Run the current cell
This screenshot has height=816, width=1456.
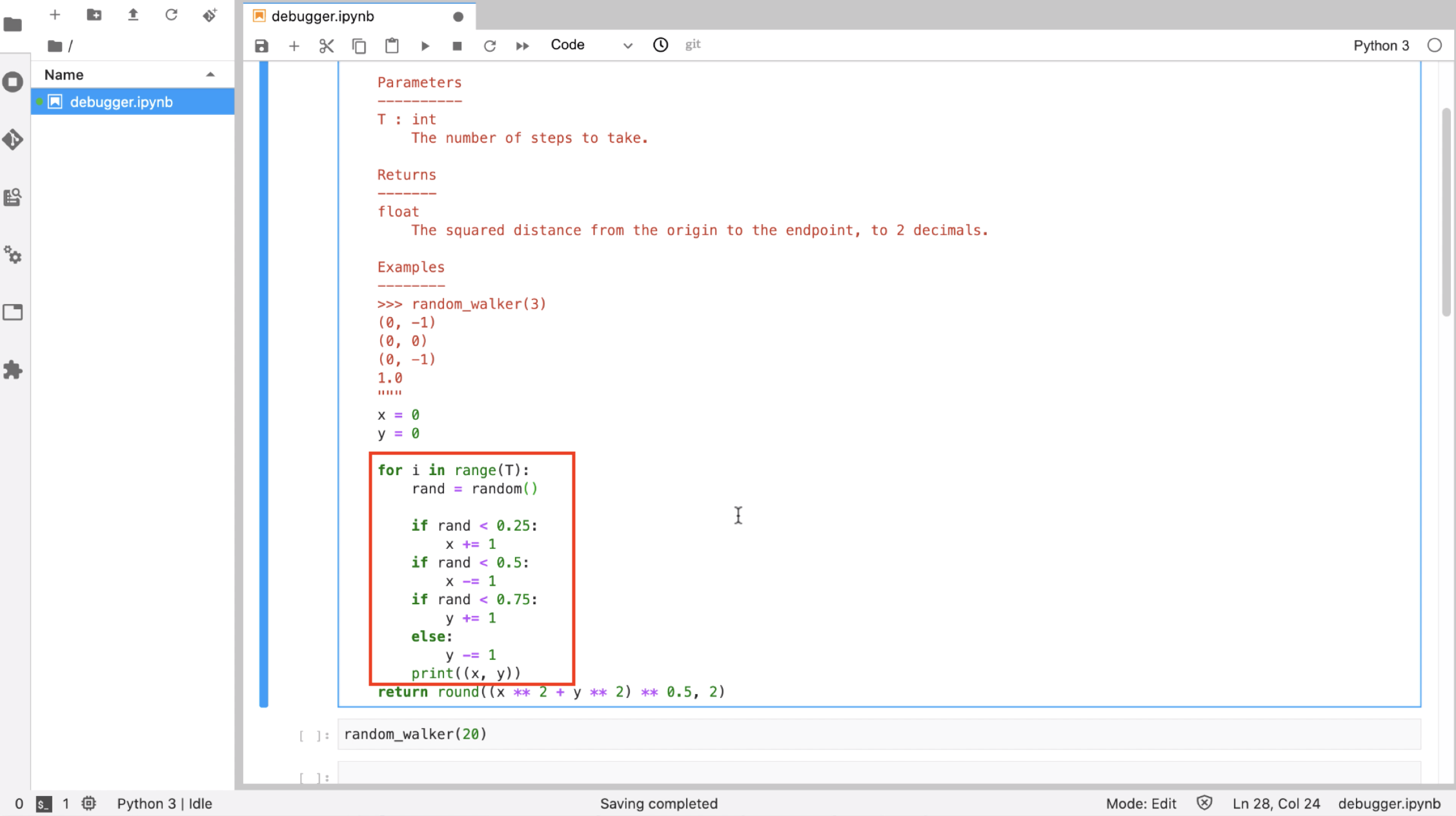point(425,45)
